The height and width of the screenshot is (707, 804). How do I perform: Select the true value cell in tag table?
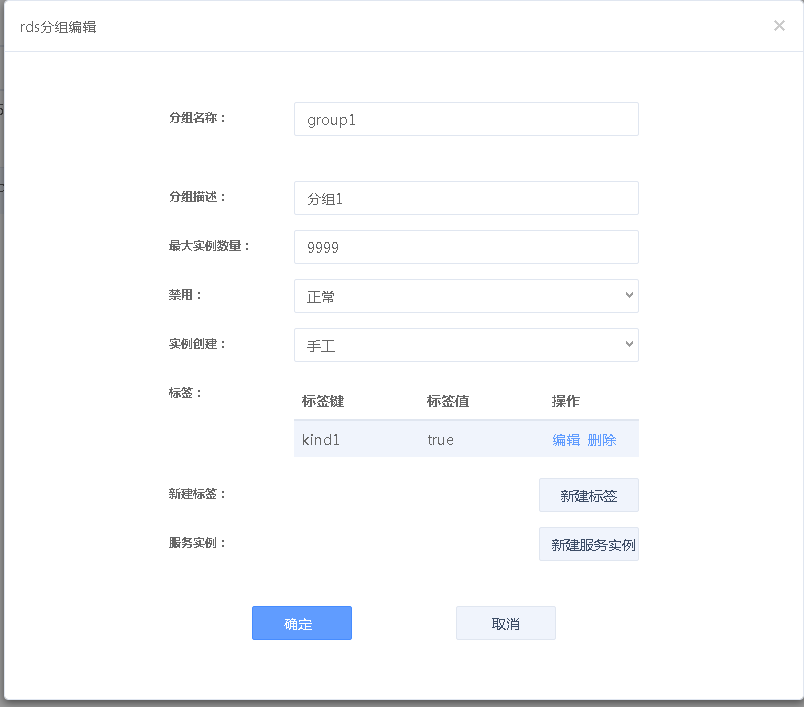440,439
